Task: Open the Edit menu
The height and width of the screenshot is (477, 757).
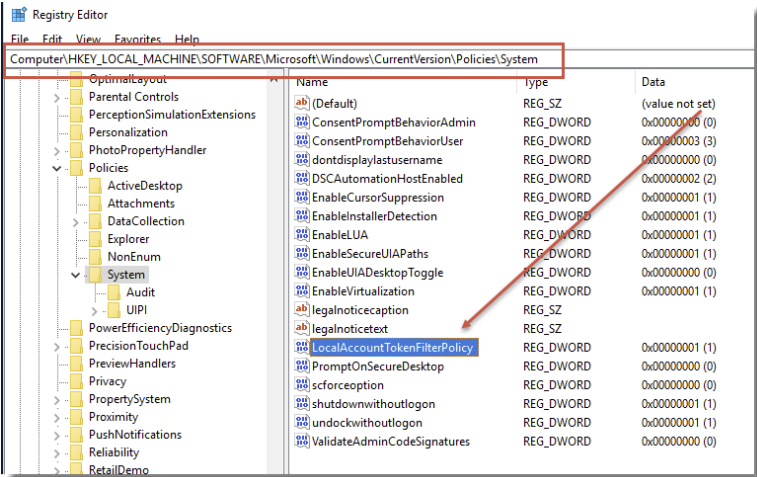Action: pyautogui.click(x=52, y=39)
